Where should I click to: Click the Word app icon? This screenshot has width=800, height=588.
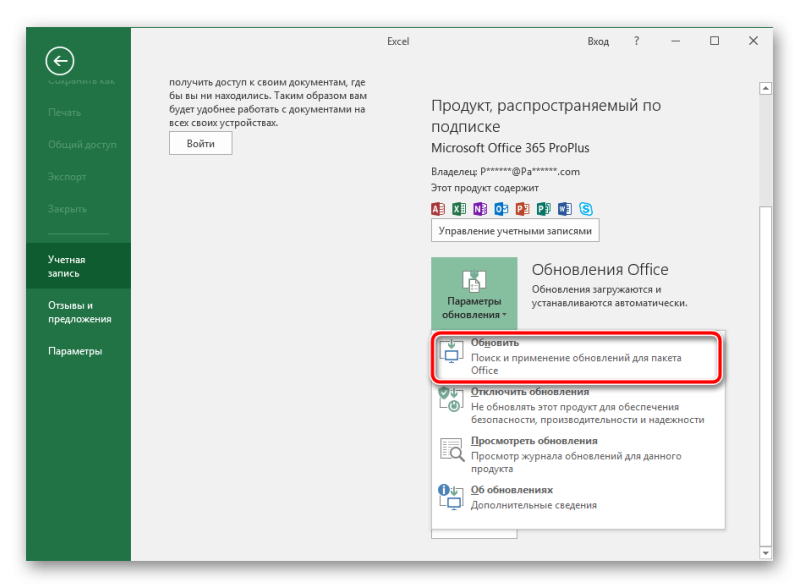[565, 209]
